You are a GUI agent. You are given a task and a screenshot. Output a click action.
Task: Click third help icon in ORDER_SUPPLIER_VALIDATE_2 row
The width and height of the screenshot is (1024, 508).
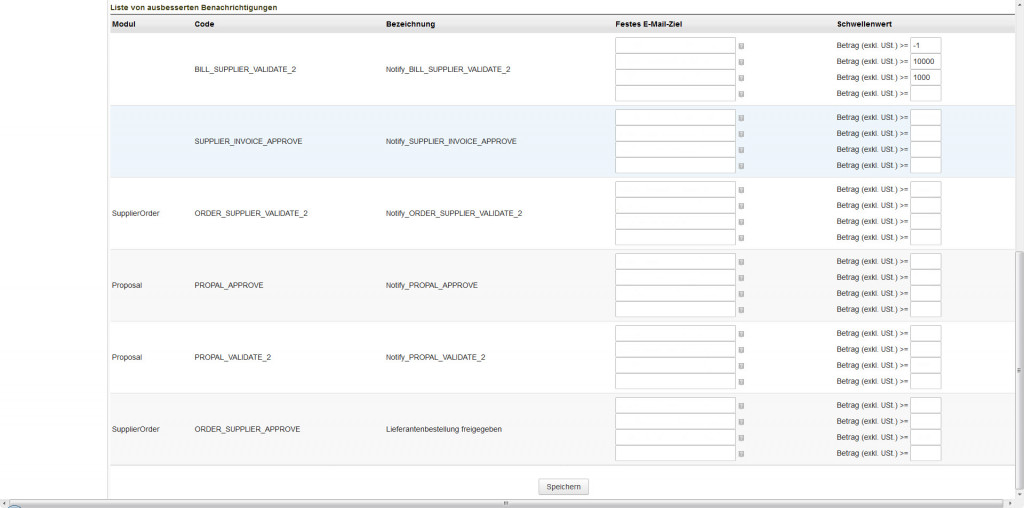click(741, 222)
